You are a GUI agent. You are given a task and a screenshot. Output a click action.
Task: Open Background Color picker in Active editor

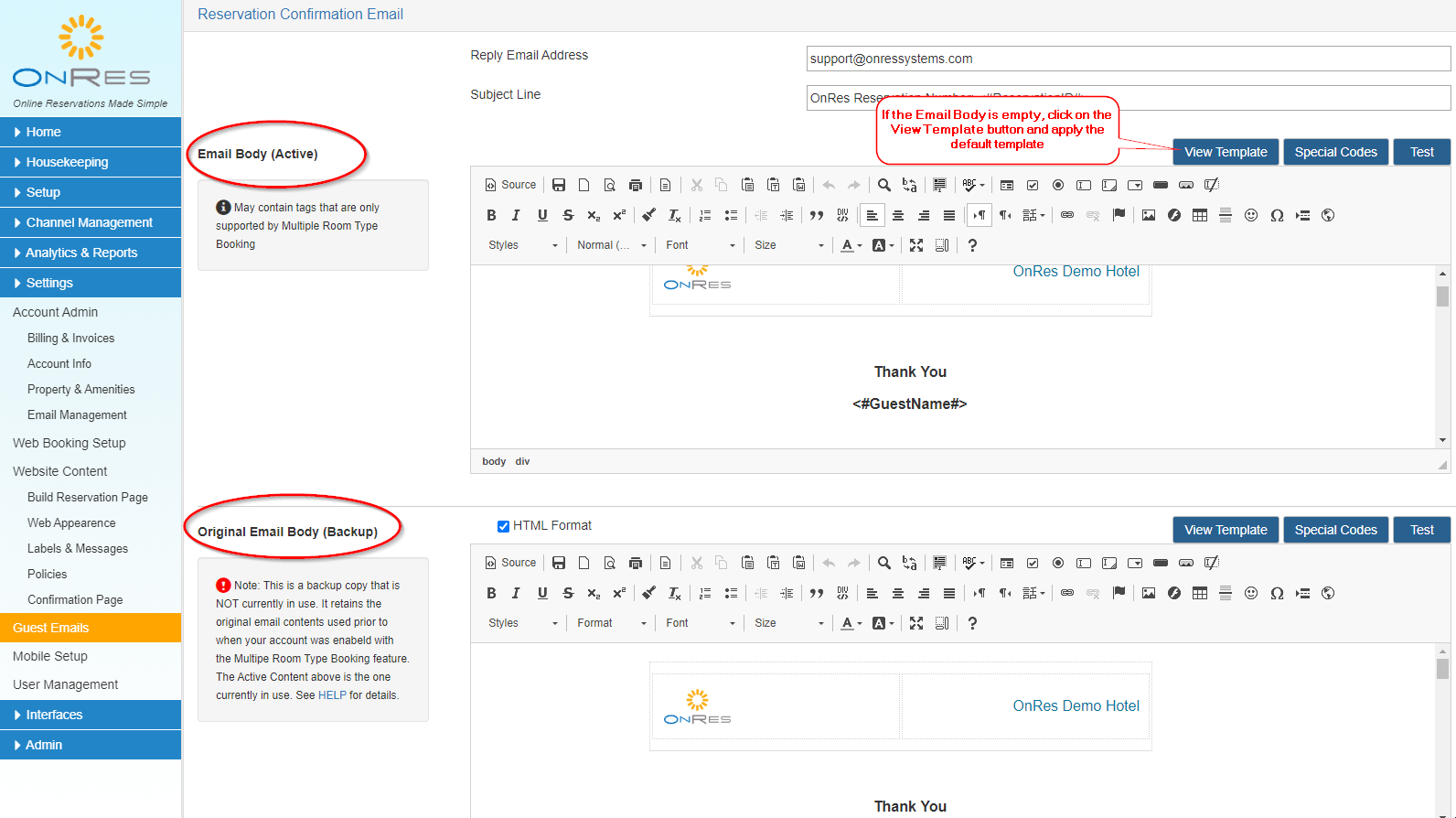click(883, 245)
